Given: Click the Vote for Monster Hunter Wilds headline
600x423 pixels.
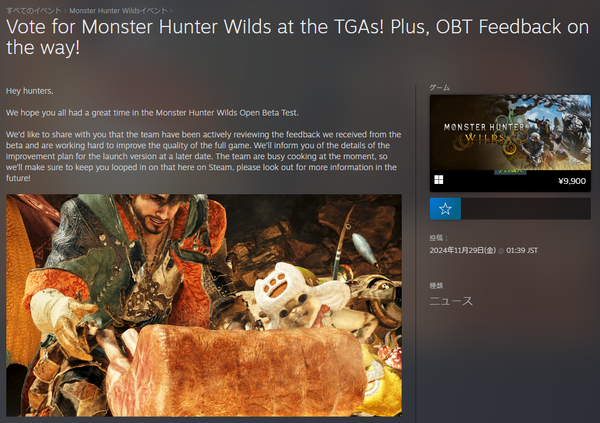Looking at the screenshot, I should coord(297,37).
